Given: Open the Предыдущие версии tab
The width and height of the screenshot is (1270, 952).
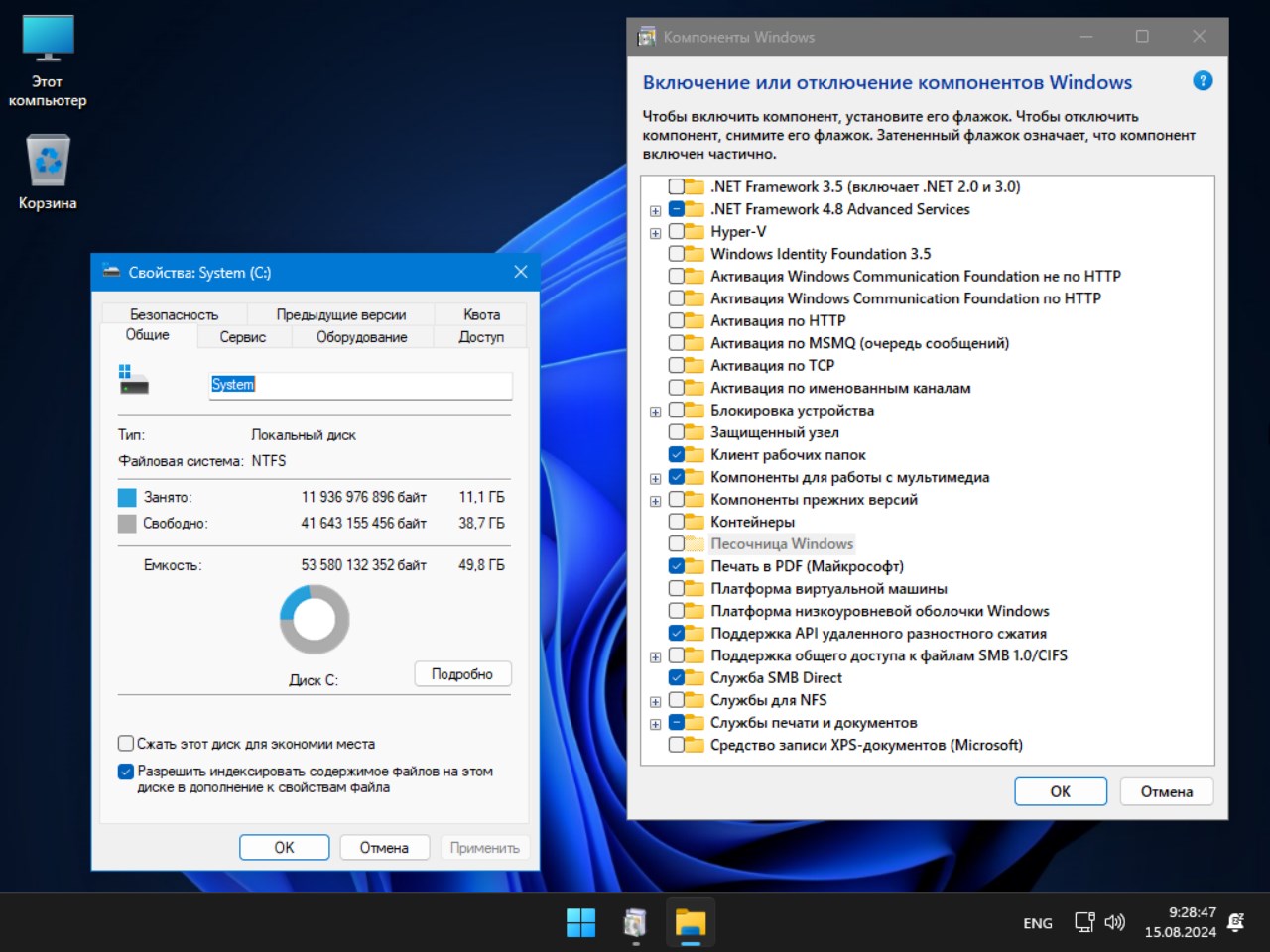Looking at the screenshot, I should pyautogui.click(x=341, y=314).
